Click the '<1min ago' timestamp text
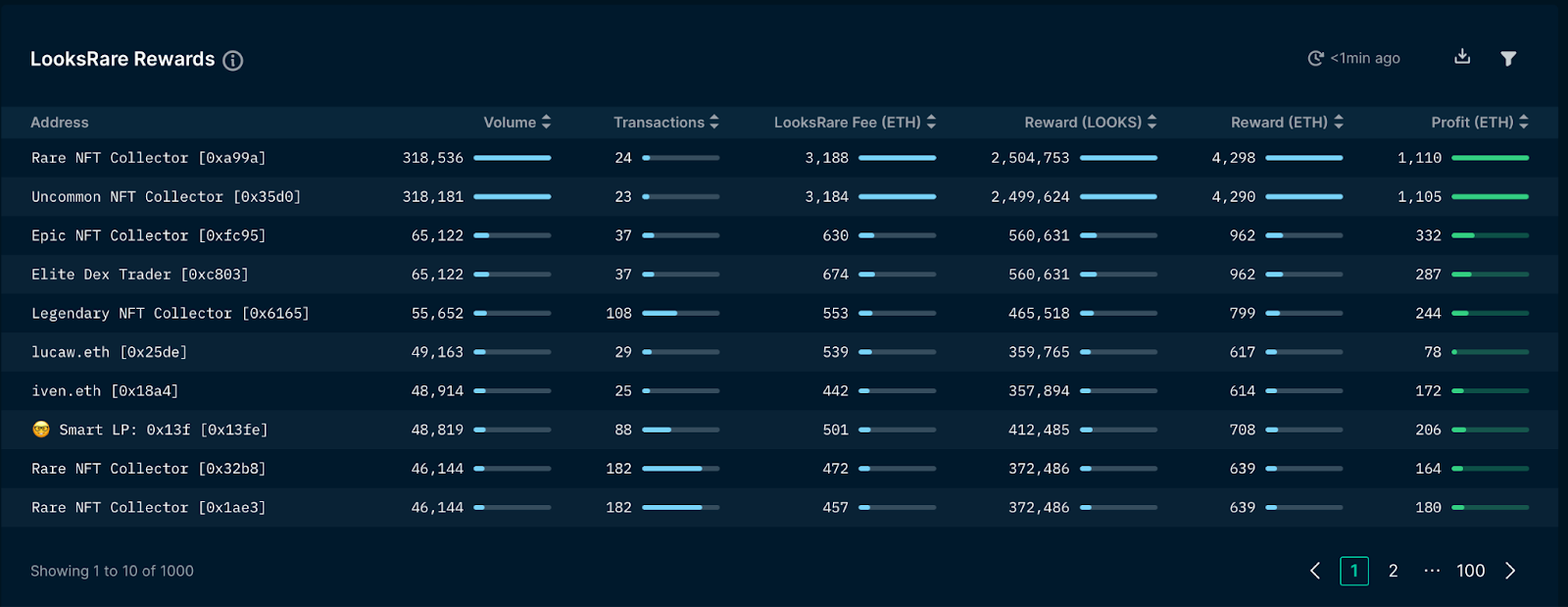Image resolution: width=1568 pixels, height=607 pixels. tap(1365, 59)
